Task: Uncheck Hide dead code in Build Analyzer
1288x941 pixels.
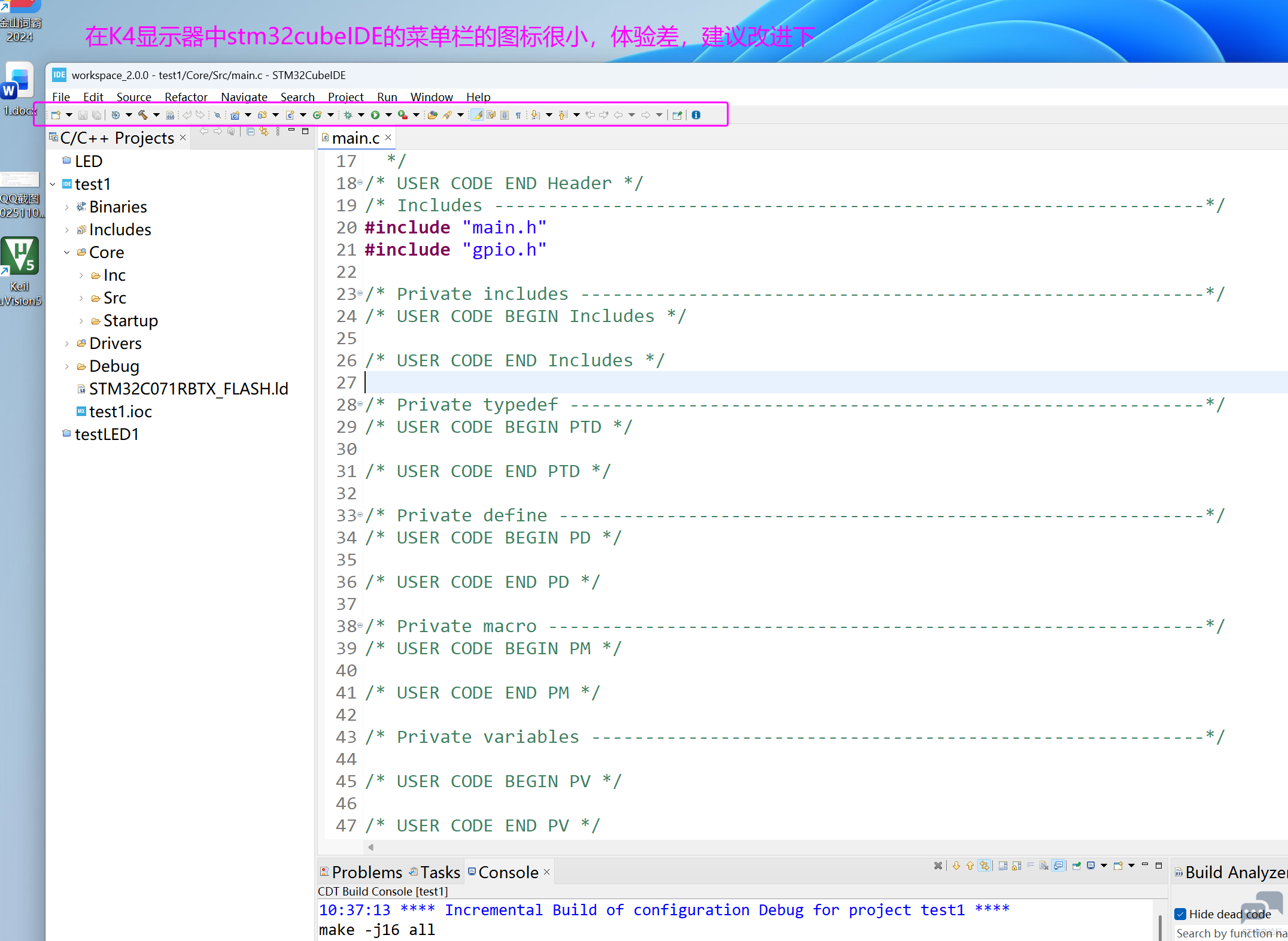Action: pos(1181,915)
